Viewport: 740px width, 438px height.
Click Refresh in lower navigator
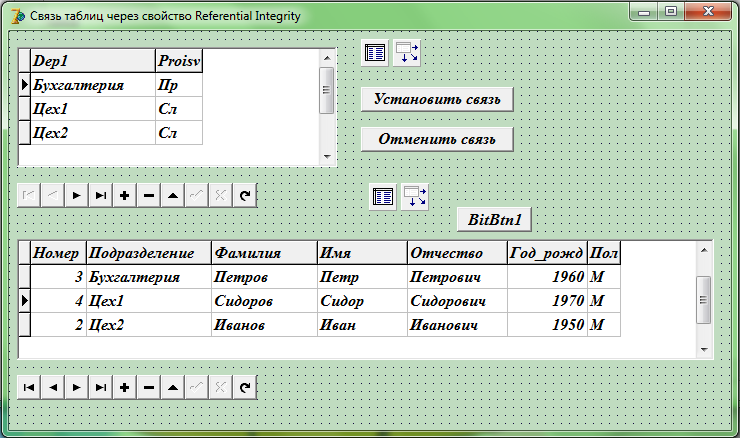point(244,387)
